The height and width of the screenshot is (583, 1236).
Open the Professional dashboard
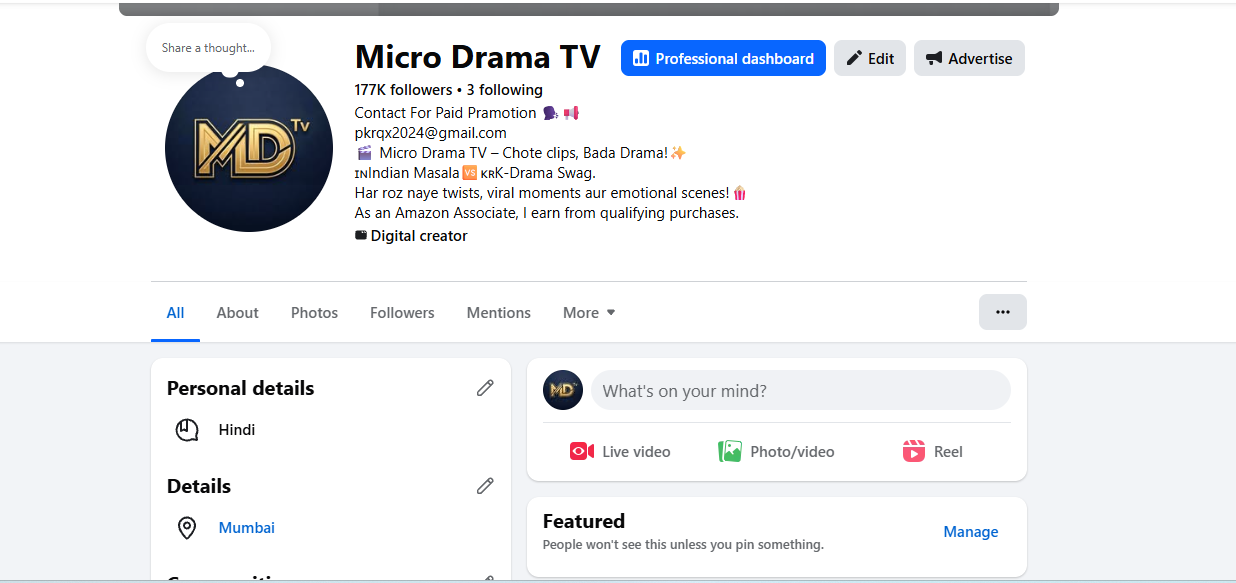[723, 58]
